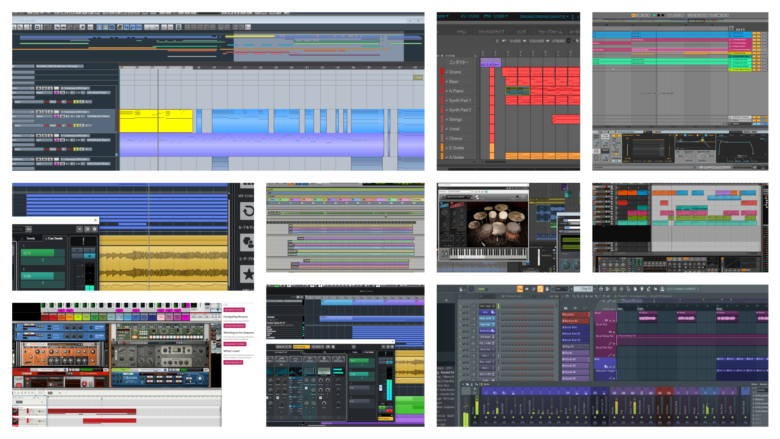The image size is (780, 439).
Task: Click the -6.72 green send level slider
Action: click(x=43, y=253)
